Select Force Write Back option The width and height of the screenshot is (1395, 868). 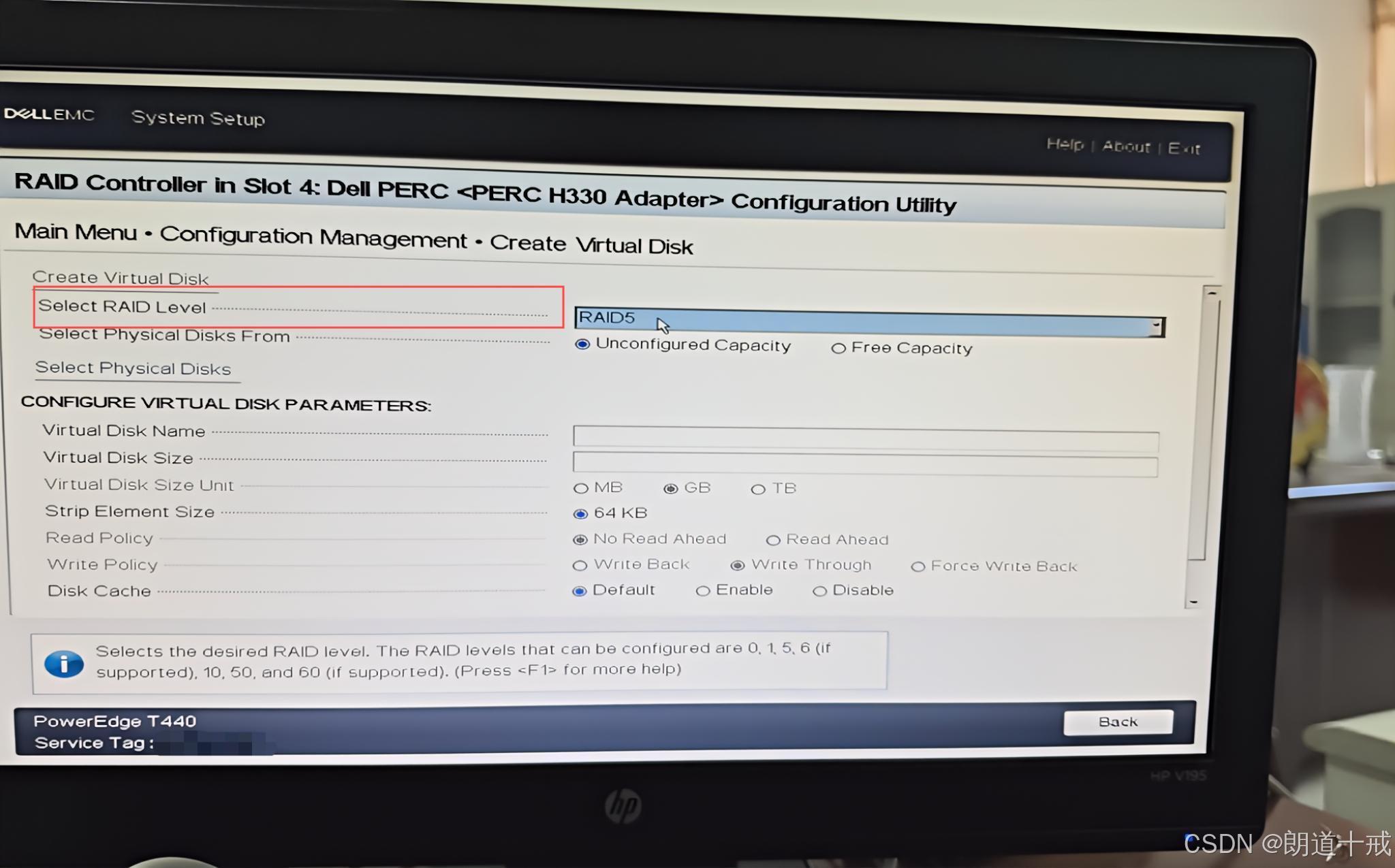click(918, 566)
